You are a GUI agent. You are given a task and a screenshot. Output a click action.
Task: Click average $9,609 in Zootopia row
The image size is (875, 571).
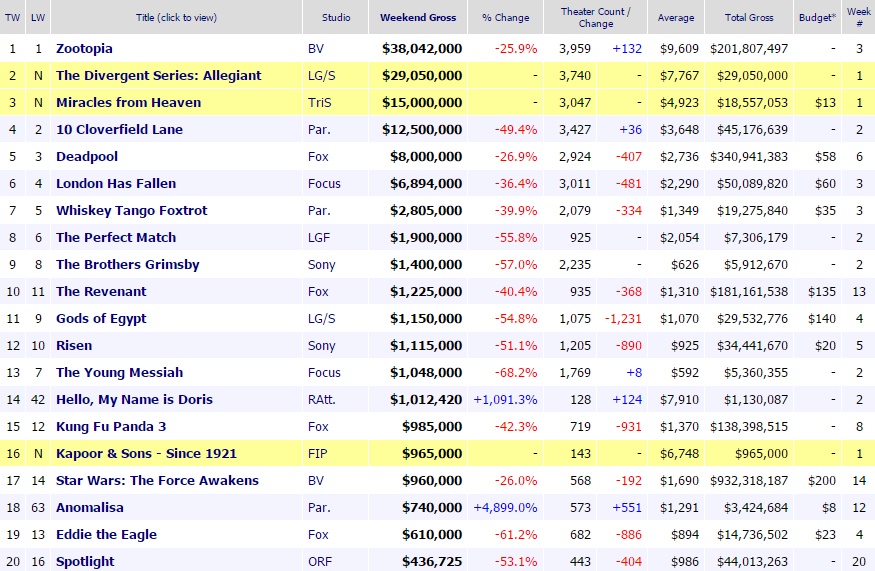point(679,49)
